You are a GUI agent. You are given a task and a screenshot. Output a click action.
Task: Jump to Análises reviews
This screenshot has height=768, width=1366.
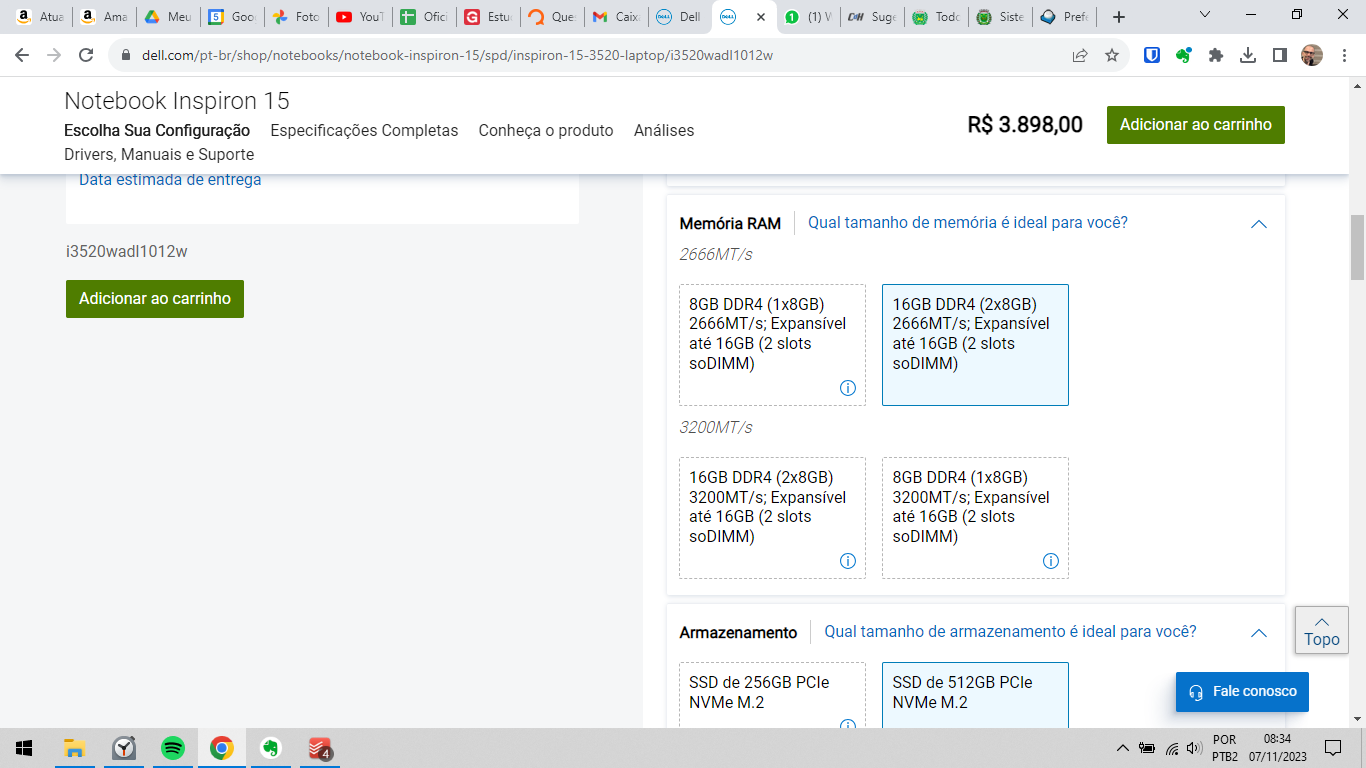point(664,130)
